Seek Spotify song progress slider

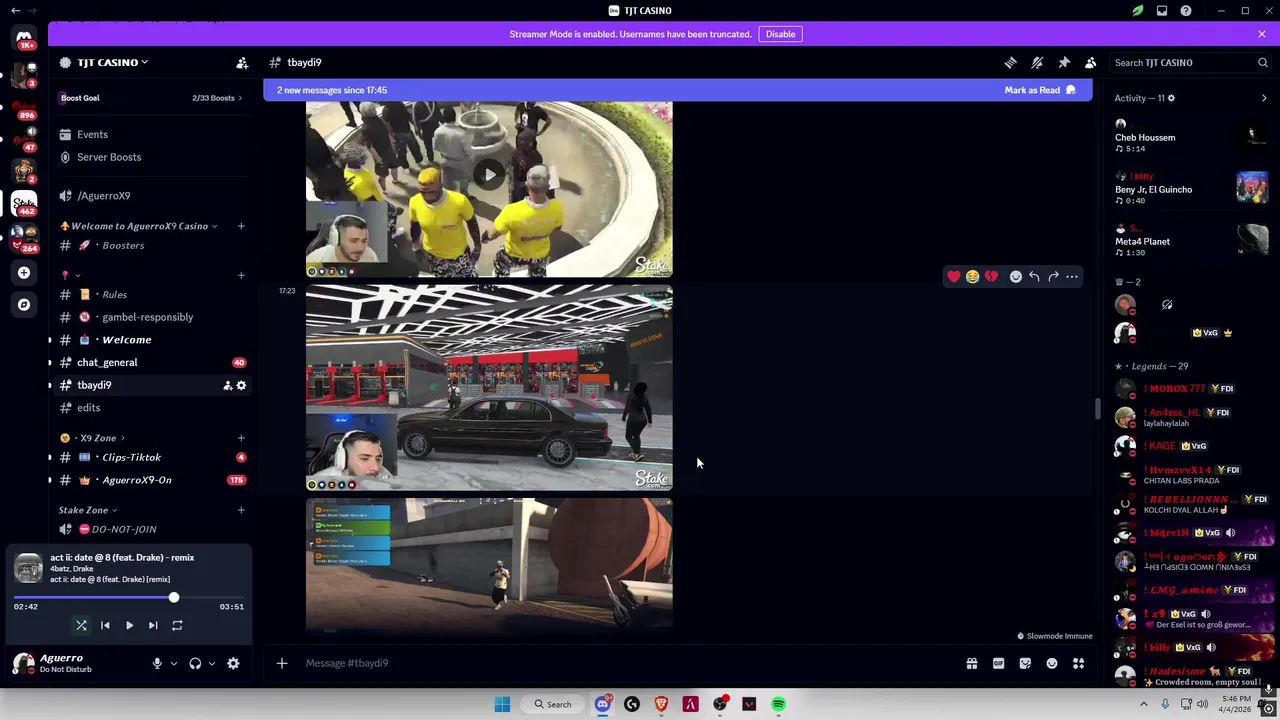point(129,597)
